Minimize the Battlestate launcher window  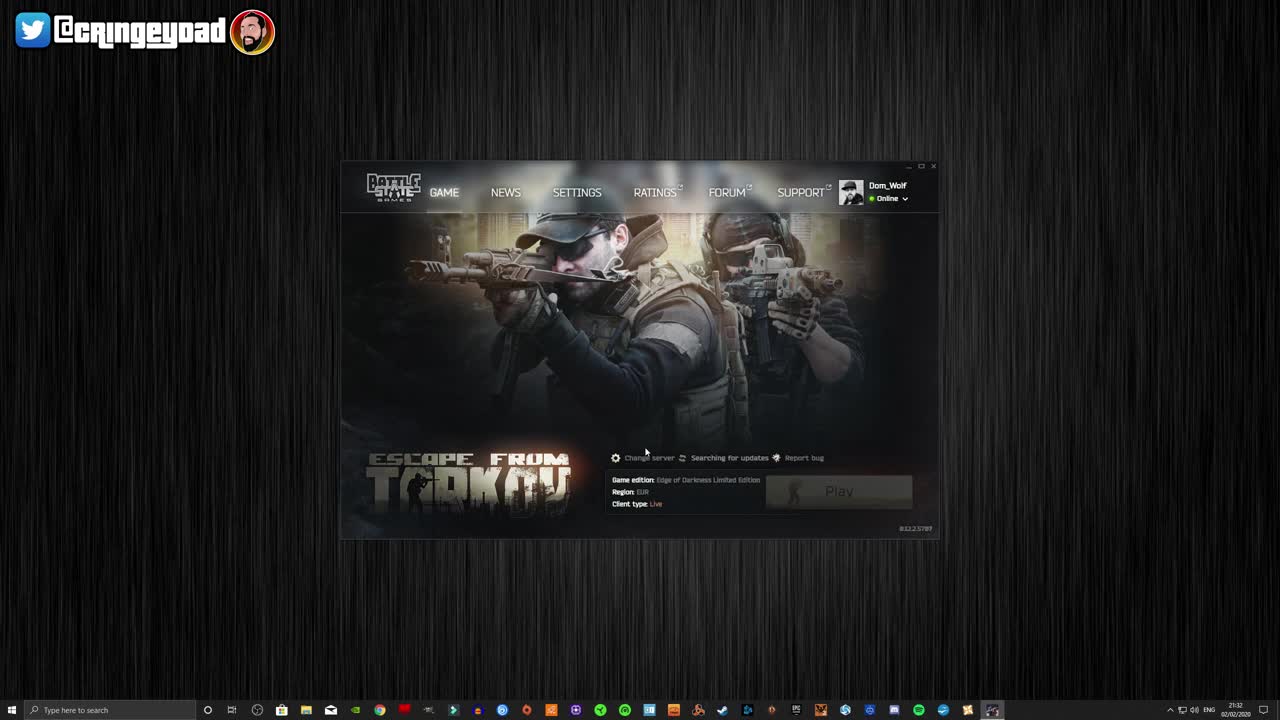(x=909, y=166)
